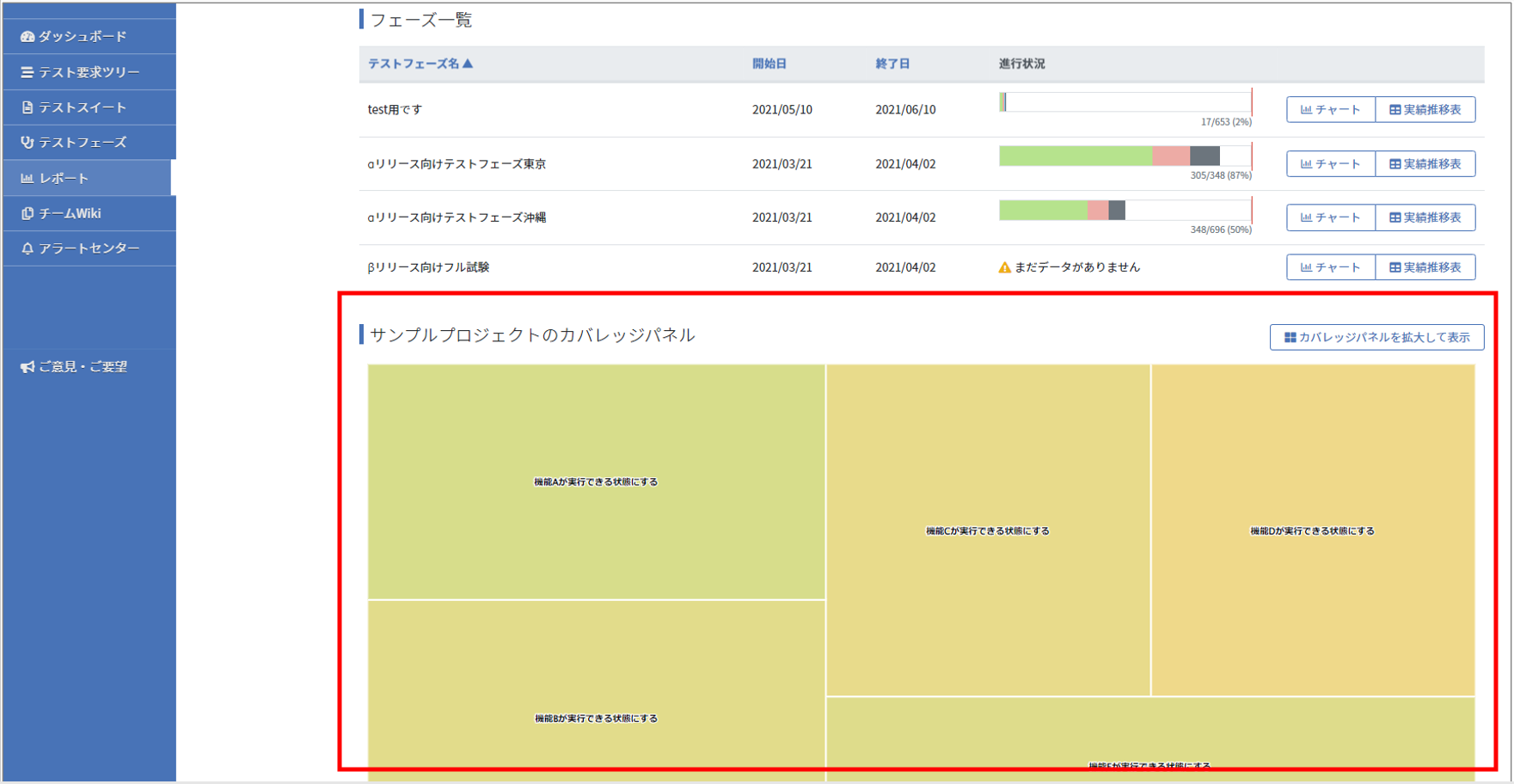Open 実績推移表 for テストフェーズ沖縄 row
This screenshot has width=1514, height=784.
pos(1425,217)
